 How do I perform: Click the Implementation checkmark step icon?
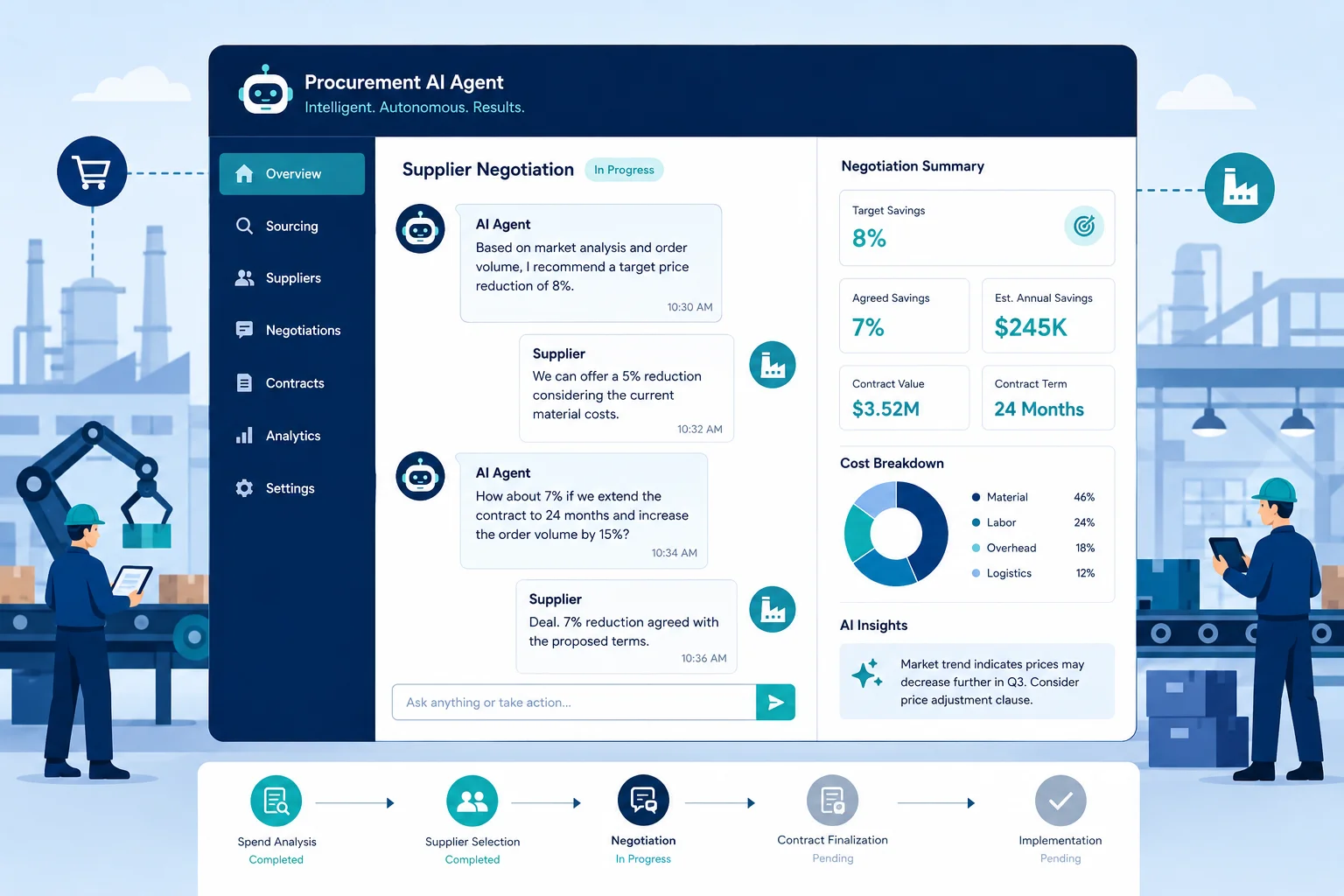pos(1060,801)
